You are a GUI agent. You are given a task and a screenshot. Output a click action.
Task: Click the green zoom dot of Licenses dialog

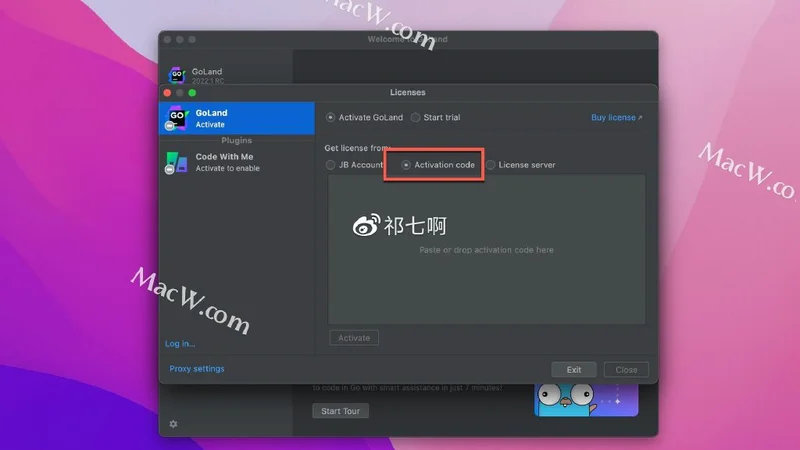[192, 93]
